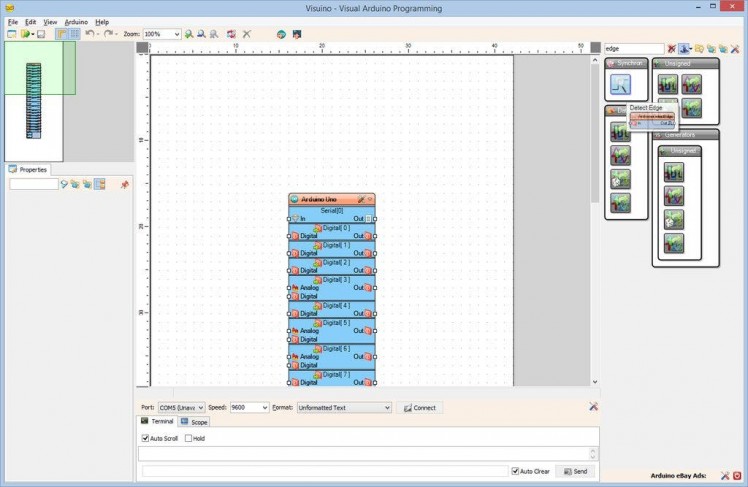Click the Undo toolbar icon
The width and height of the screenshot is (748, 487).
[x=89, y=34]
